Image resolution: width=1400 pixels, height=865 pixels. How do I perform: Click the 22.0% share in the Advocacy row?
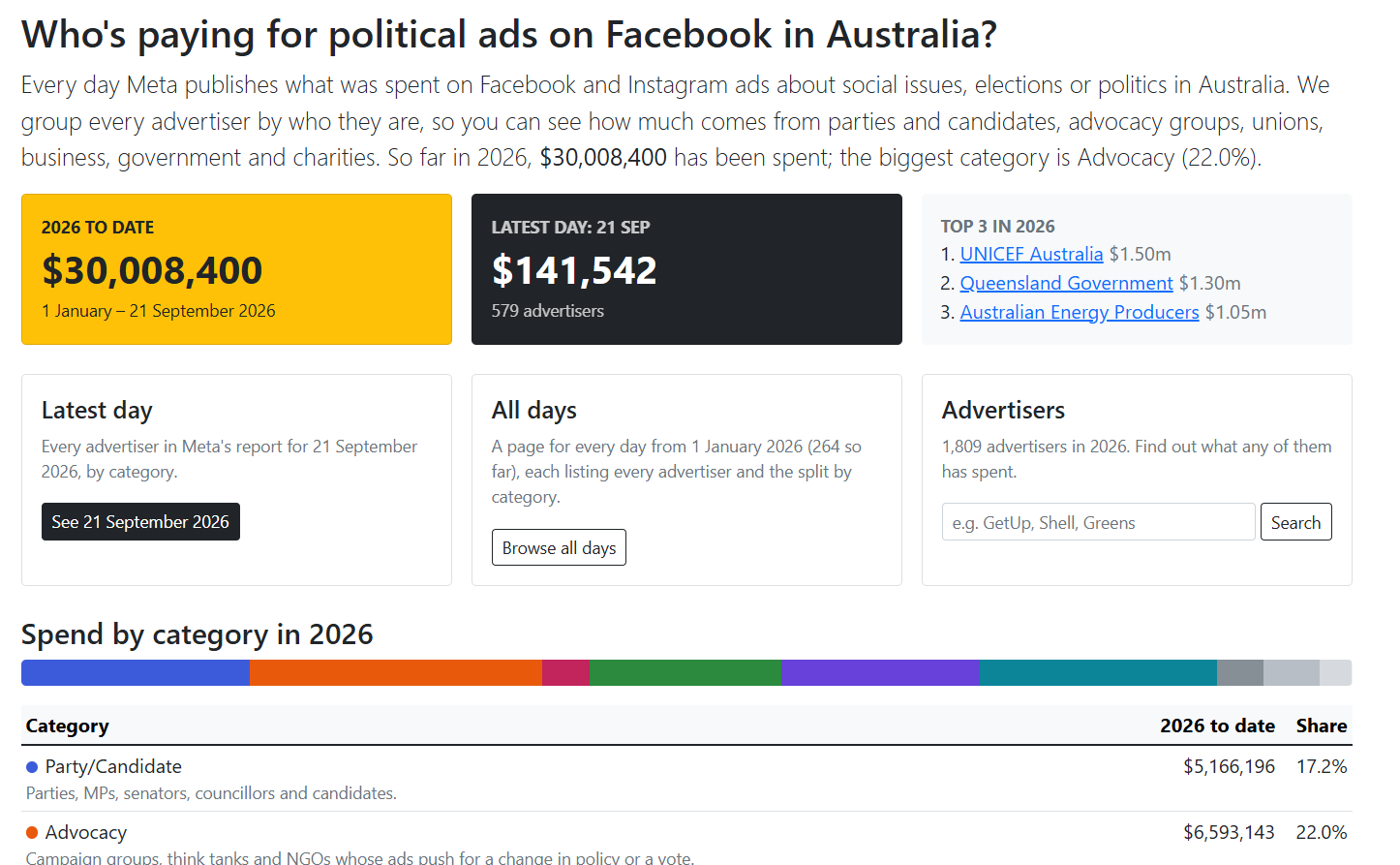pos(1322,832)
